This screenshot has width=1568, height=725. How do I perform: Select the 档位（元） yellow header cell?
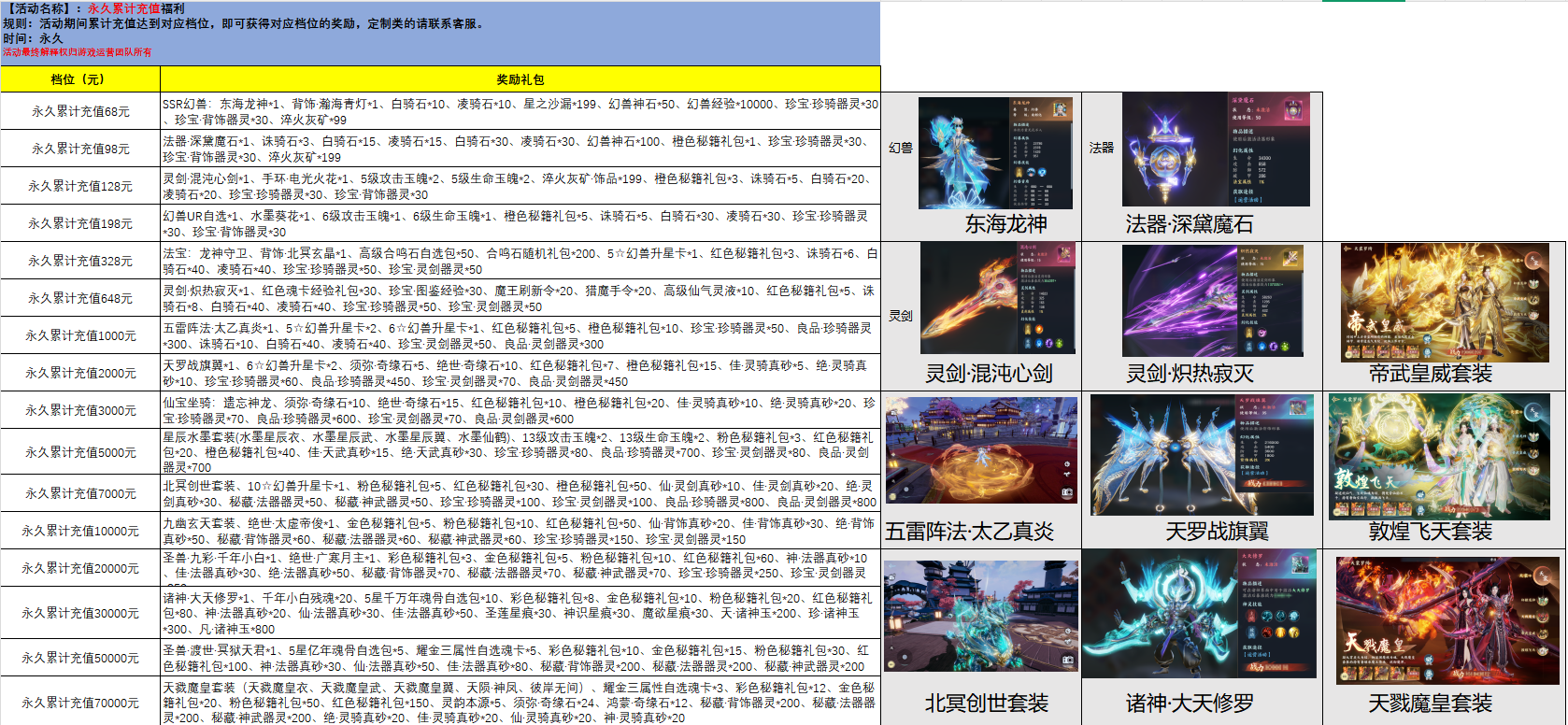coord(80,79)
